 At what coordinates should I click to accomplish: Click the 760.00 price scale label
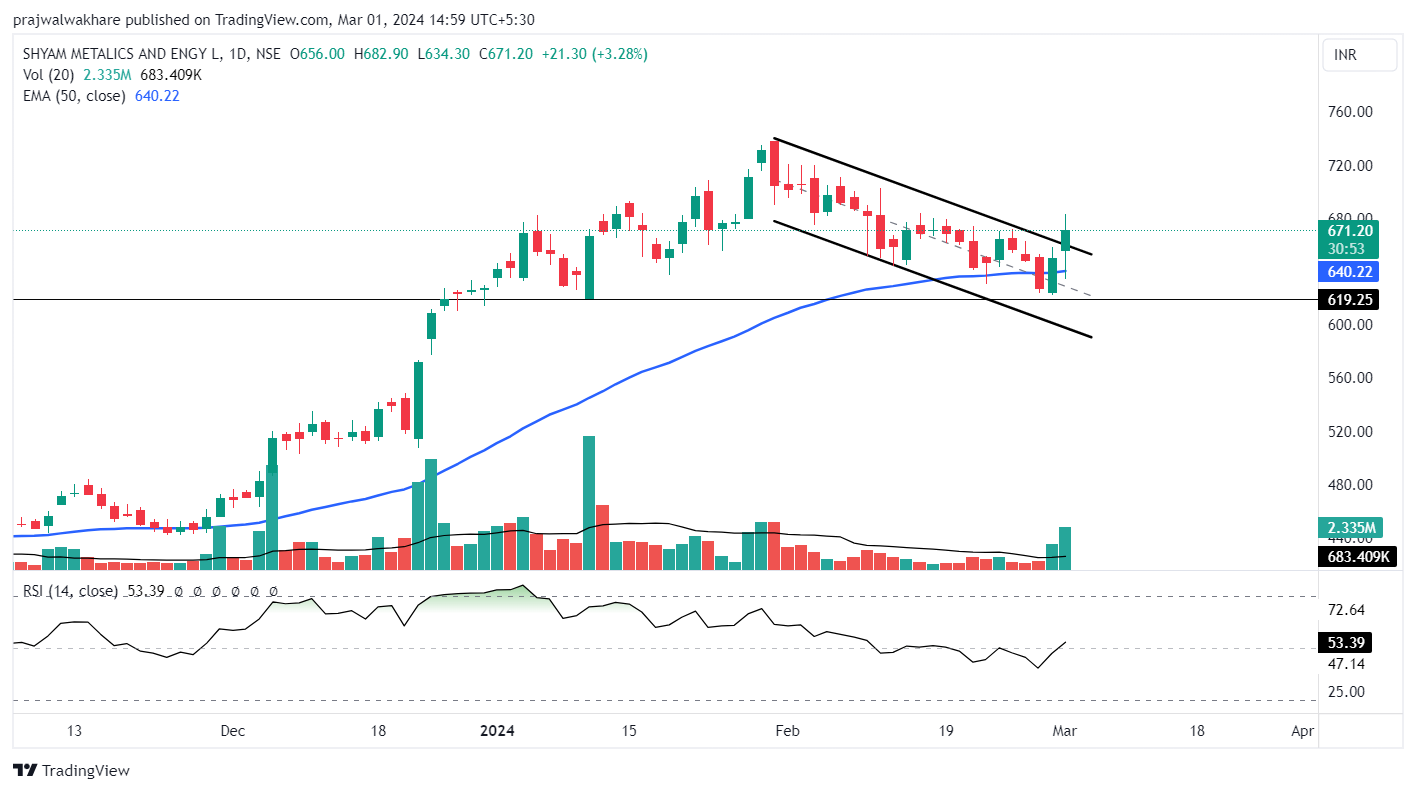point(1350,112)
